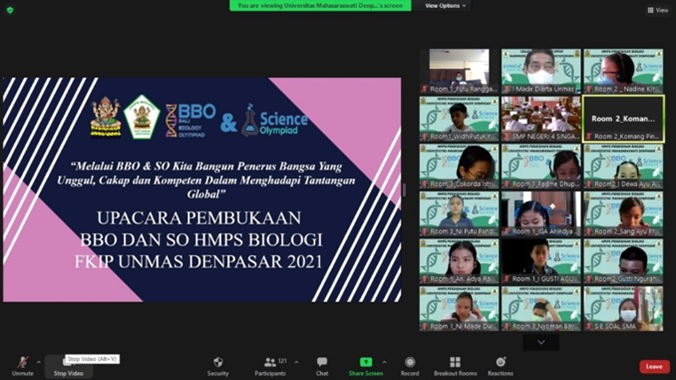676x380 pixels.
Task: Expand the View Options dropdown
Action: click(445, 6)
